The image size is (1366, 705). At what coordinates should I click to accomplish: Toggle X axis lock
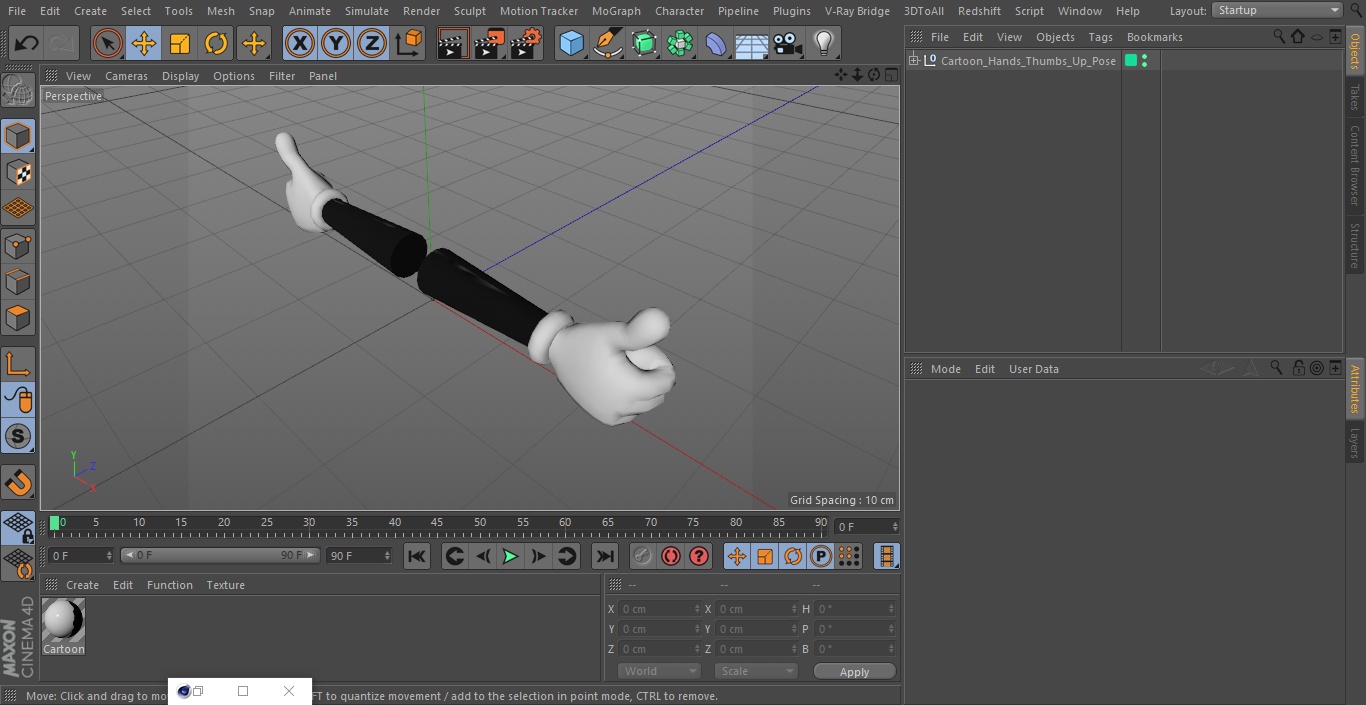[299, 44]
